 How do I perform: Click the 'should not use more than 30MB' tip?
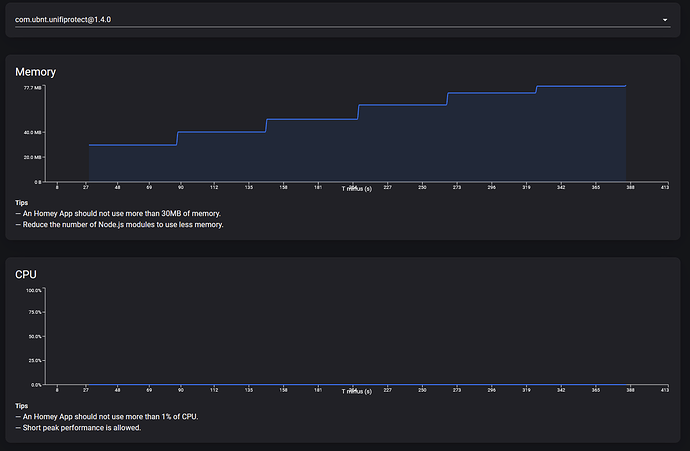tap(118, 213)
